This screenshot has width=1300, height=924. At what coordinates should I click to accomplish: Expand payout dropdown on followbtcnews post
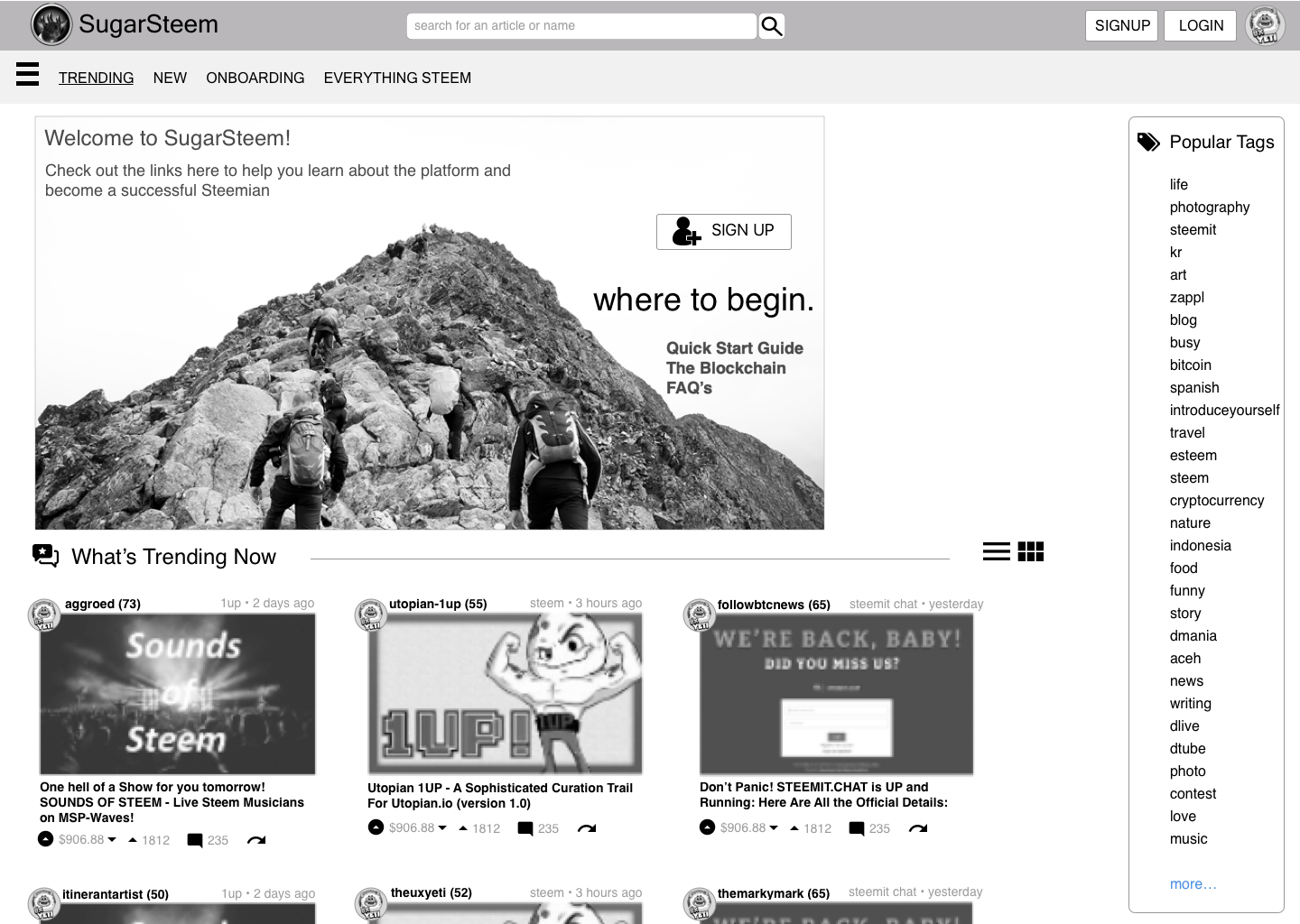pos(774,827)
